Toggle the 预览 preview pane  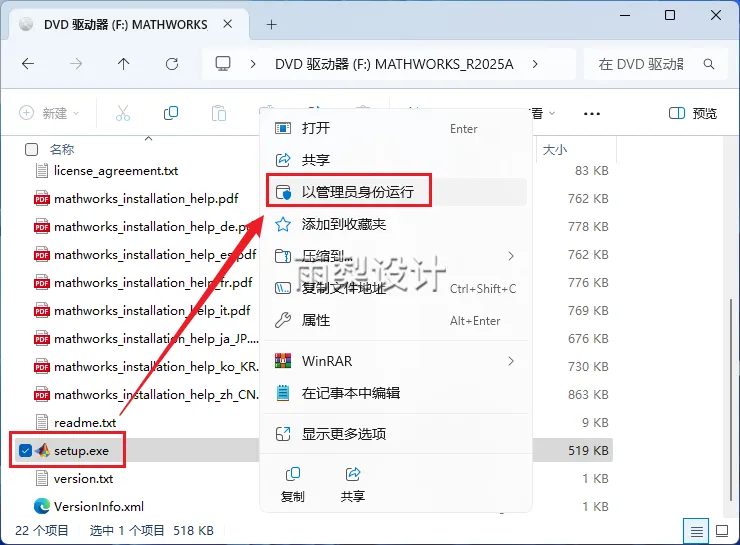point(693,113)
